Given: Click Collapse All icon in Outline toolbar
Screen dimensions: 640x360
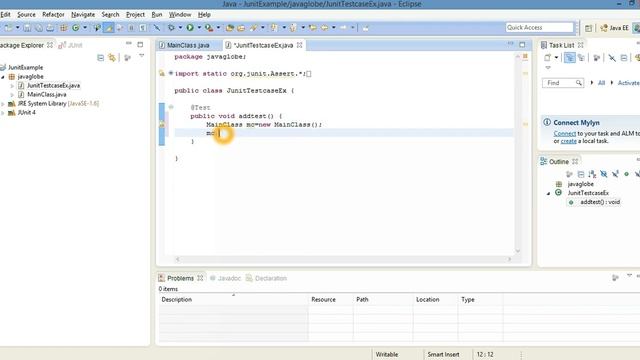Looking at the screenshot, I should [581, 174].
